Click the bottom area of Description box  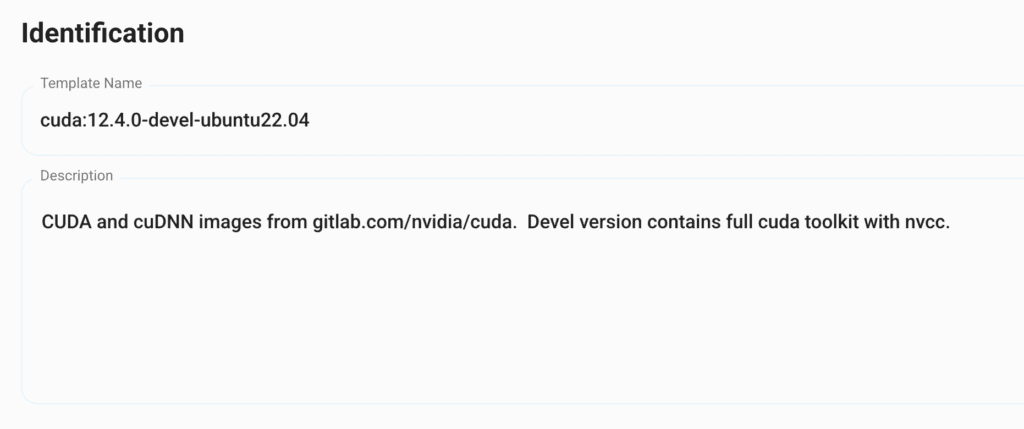coord(522,385)
